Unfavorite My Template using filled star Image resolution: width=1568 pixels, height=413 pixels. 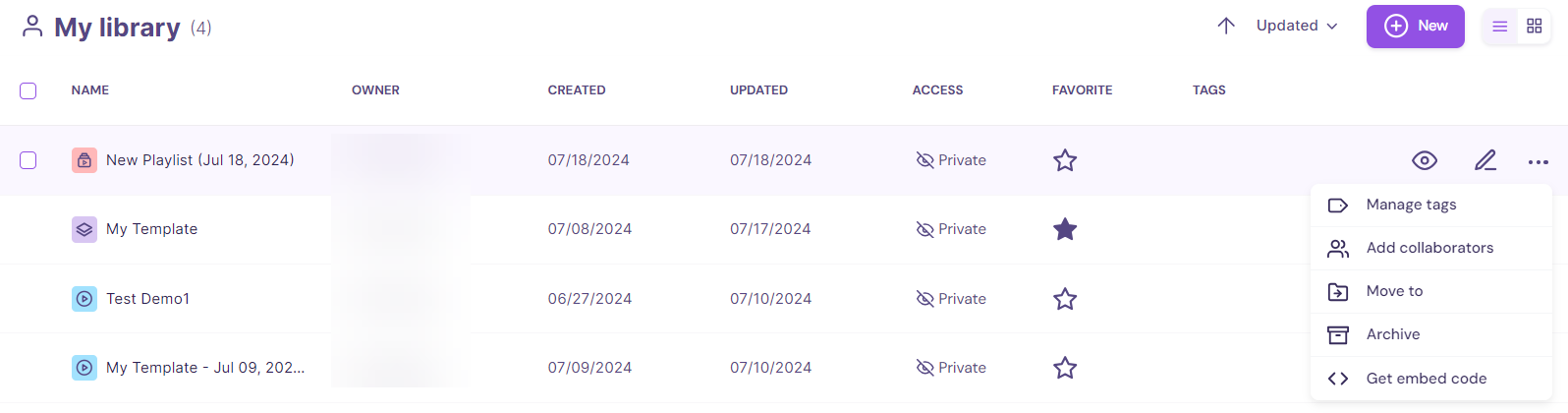click(1065, 229)
